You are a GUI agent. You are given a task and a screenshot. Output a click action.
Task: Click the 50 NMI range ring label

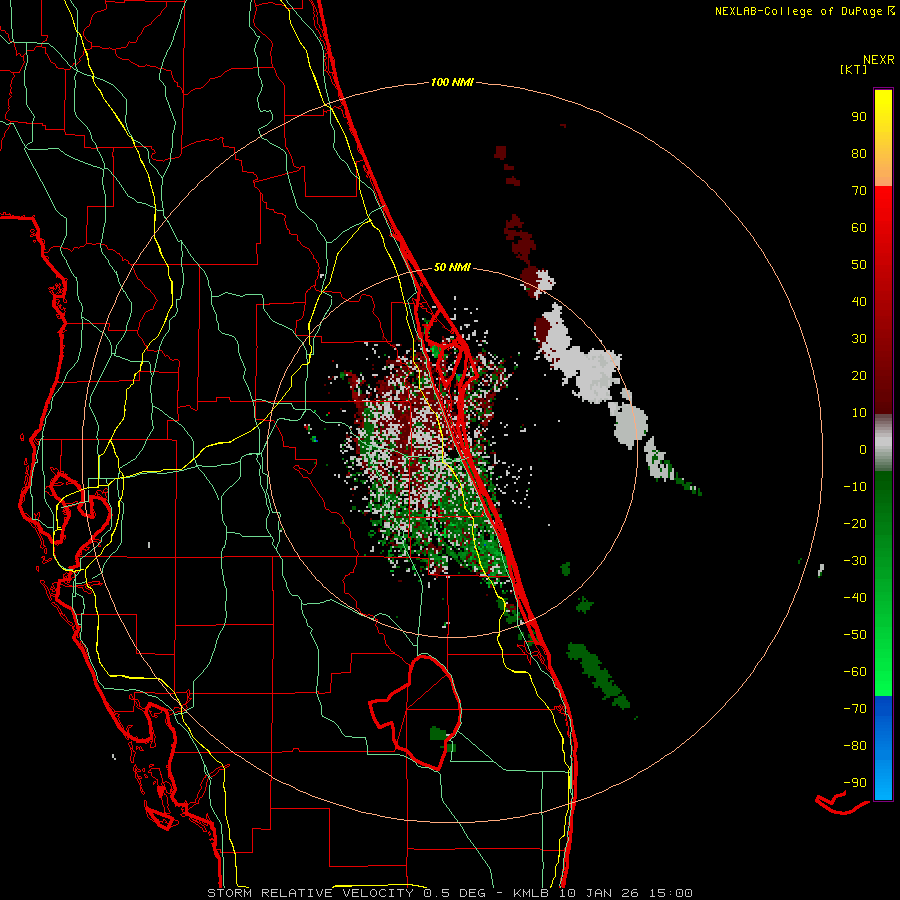[452, 267]
